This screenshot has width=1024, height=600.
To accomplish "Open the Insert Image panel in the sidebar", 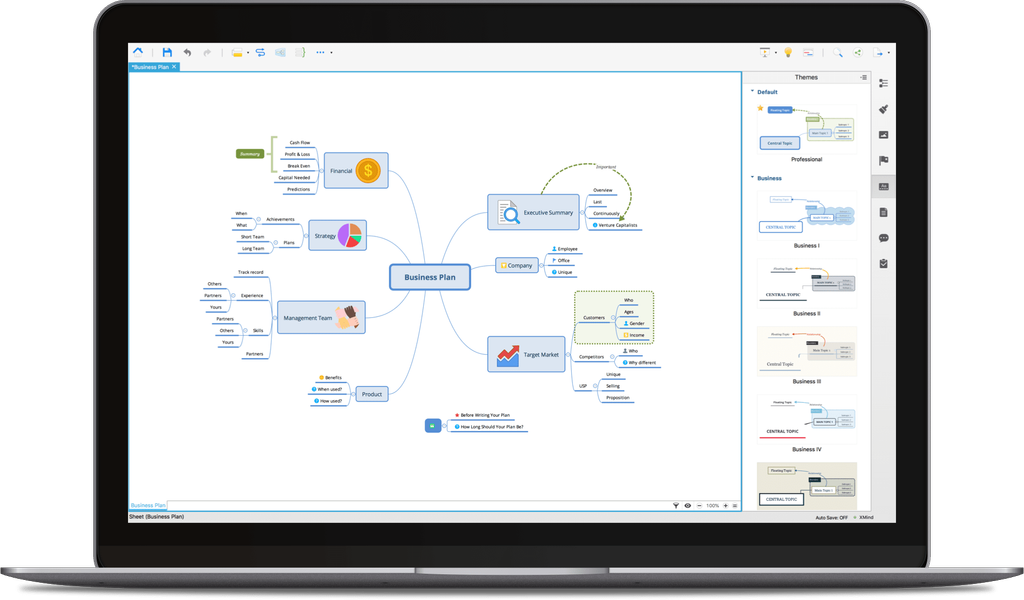I will pyautogui.click(x=884, y=134).
